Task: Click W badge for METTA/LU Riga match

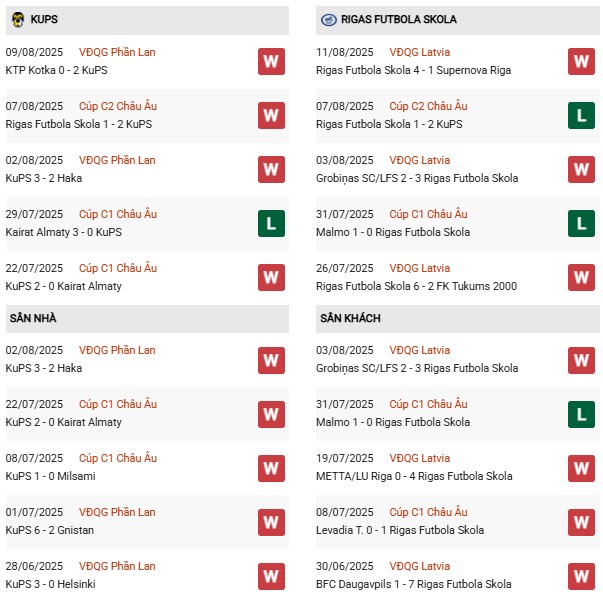Action: 581,468
